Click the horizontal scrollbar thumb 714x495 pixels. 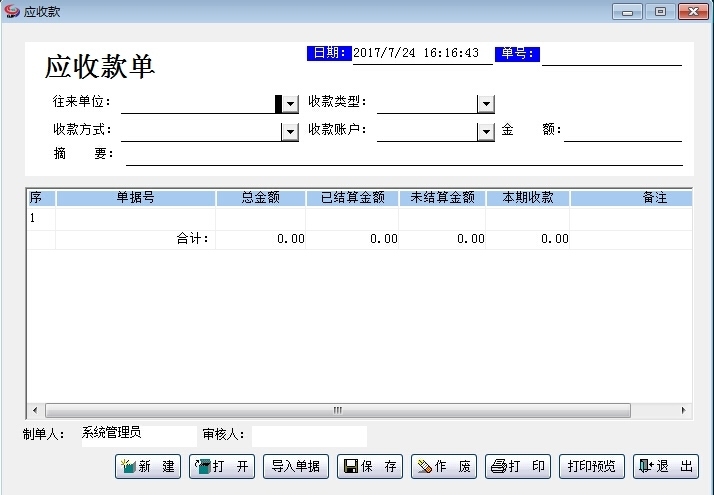point(338,410)
